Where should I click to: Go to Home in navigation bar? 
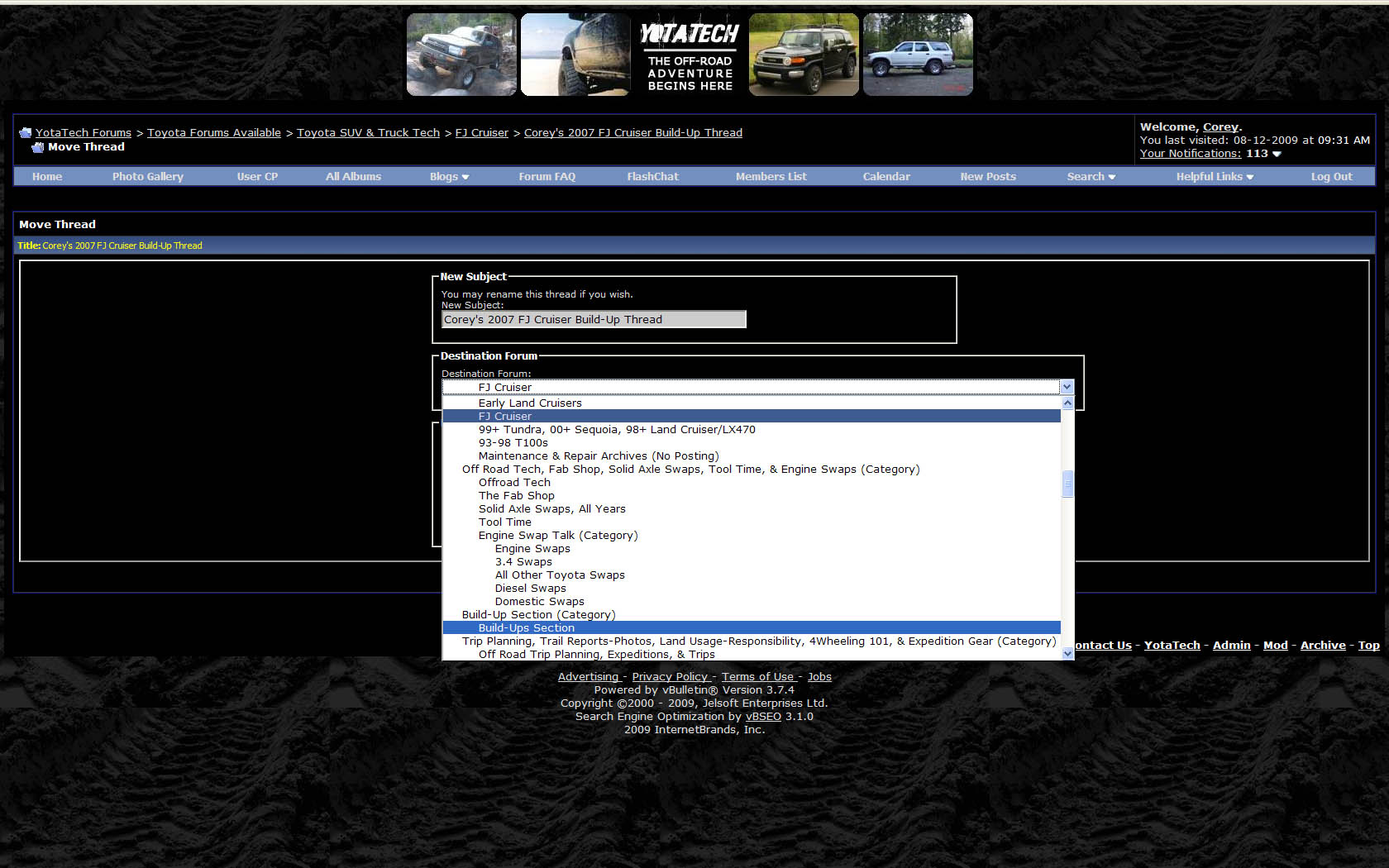(x=47, y=177)
